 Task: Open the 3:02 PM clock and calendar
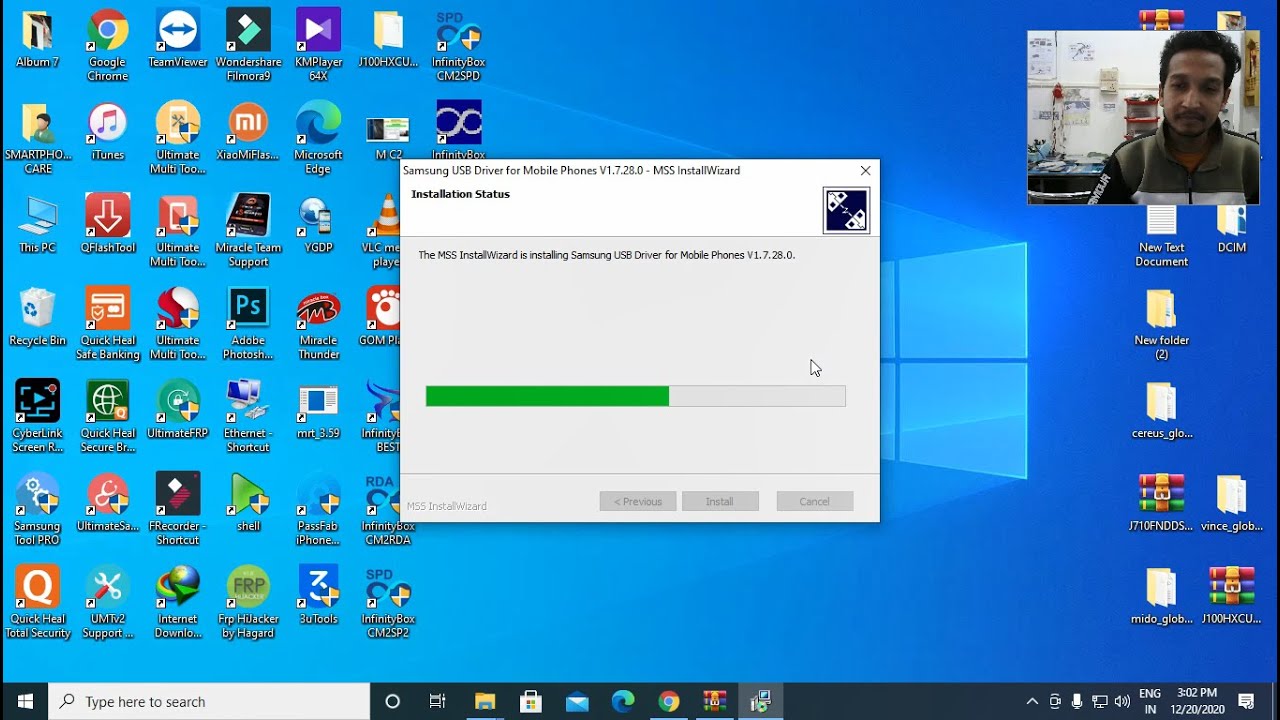tap(1197, 701)
